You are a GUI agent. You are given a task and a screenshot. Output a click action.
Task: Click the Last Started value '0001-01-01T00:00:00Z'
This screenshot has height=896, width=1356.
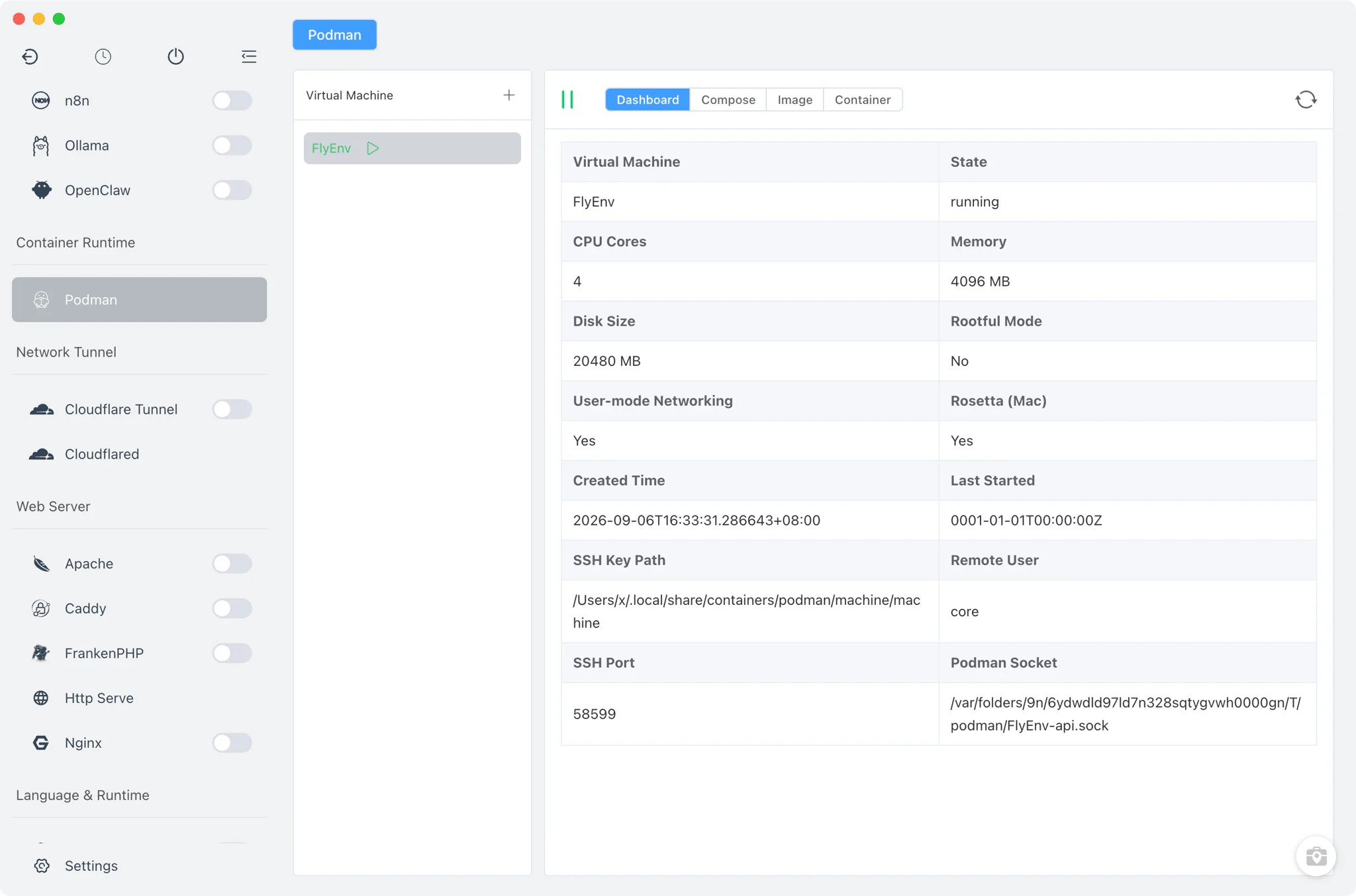click(x=1026, y=520)
